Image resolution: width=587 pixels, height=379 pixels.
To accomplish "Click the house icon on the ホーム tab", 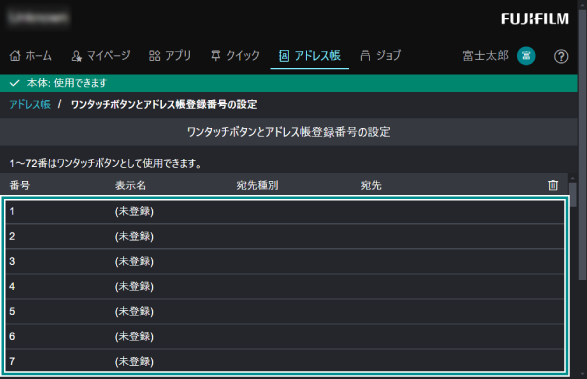I will (x=15, y=56).
